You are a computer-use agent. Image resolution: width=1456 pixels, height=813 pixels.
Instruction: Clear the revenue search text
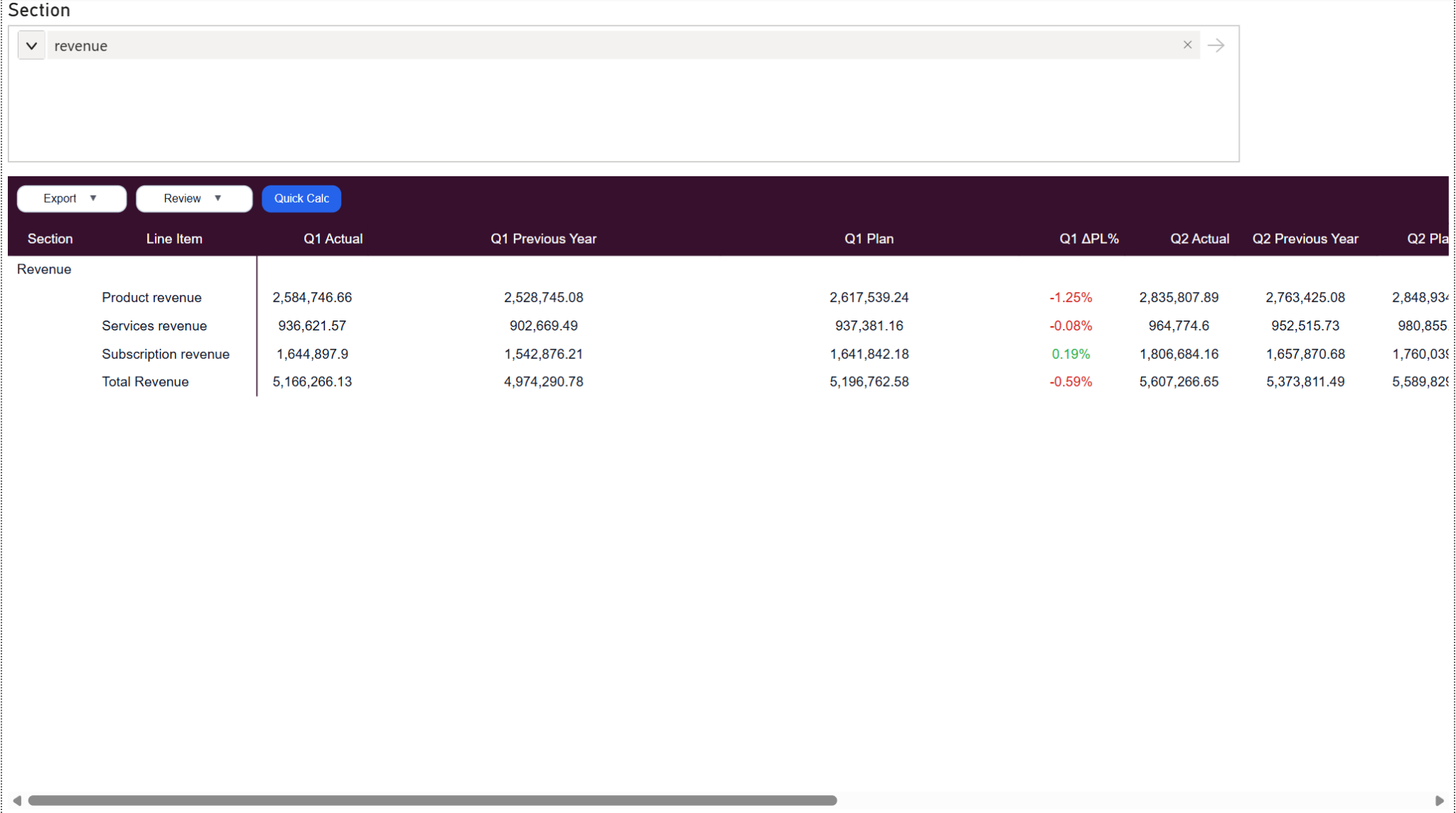pyautogui.click(x=1187, y=45)
